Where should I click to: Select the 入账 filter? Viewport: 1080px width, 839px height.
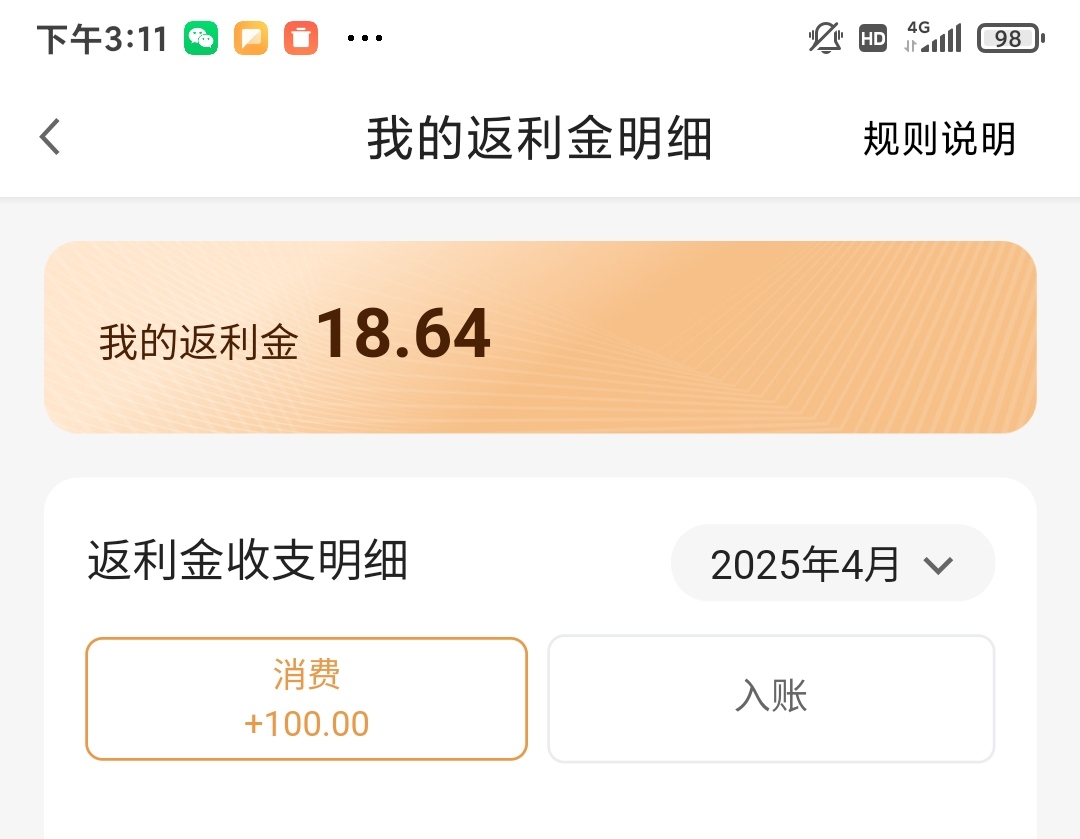coord(771,698)
